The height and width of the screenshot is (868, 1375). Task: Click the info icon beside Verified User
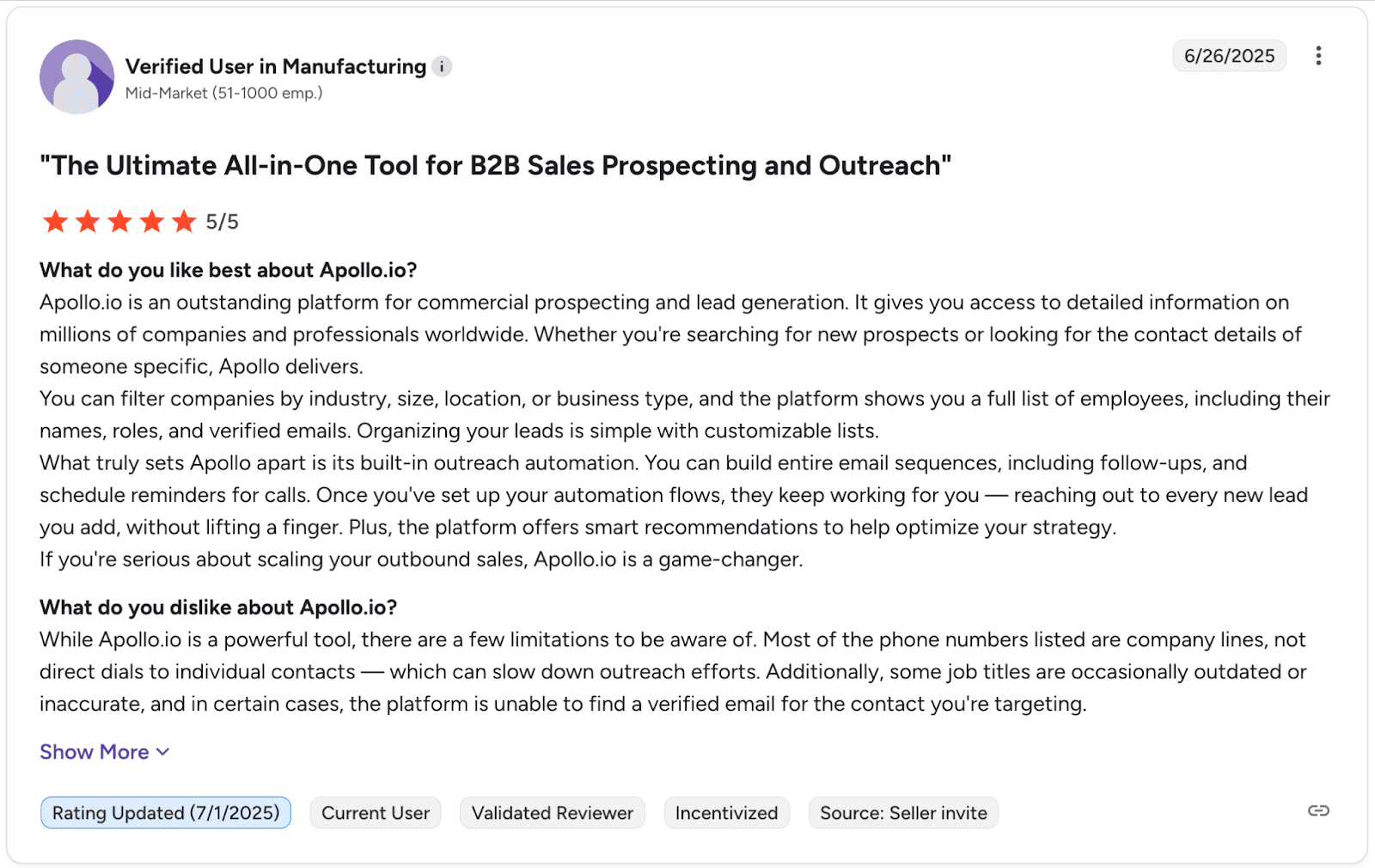tap(442, 67)
